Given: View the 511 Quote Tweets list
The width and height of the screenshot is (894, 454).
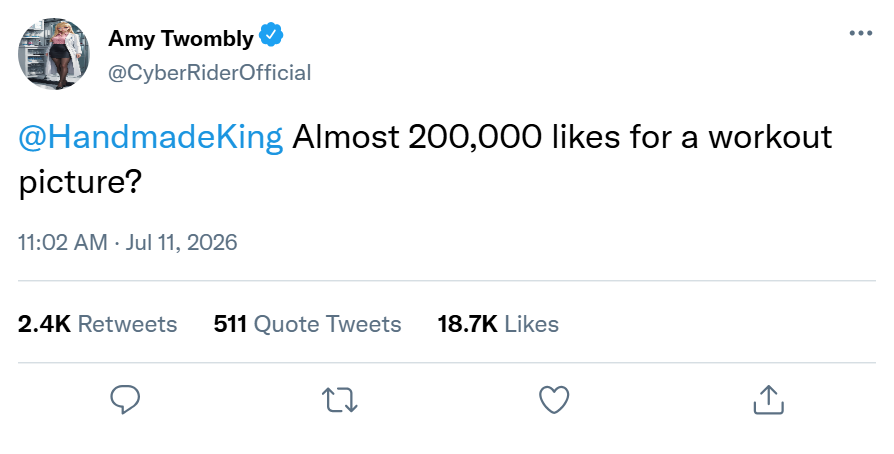Looking at the screenshot, I should click(x=307, y=324).
